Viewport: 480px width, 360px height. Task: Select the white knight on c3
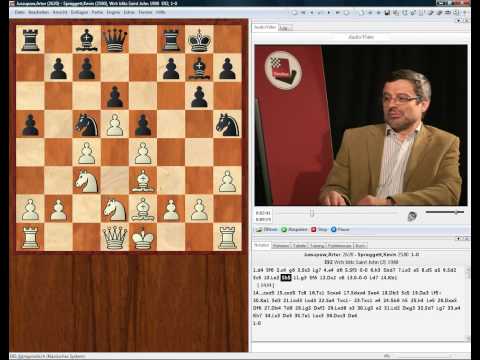tap(87, 181)
